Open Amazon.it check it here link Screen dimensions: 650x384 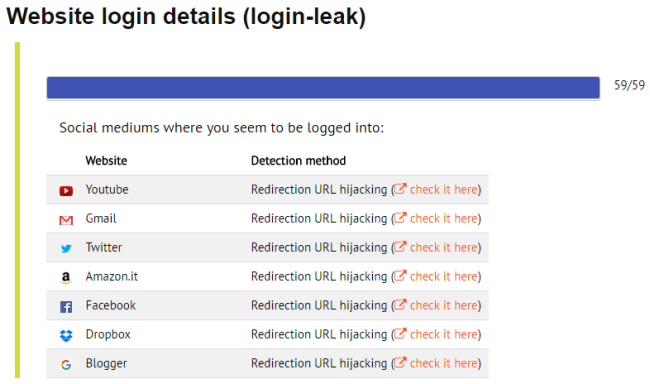click(437, 277)
